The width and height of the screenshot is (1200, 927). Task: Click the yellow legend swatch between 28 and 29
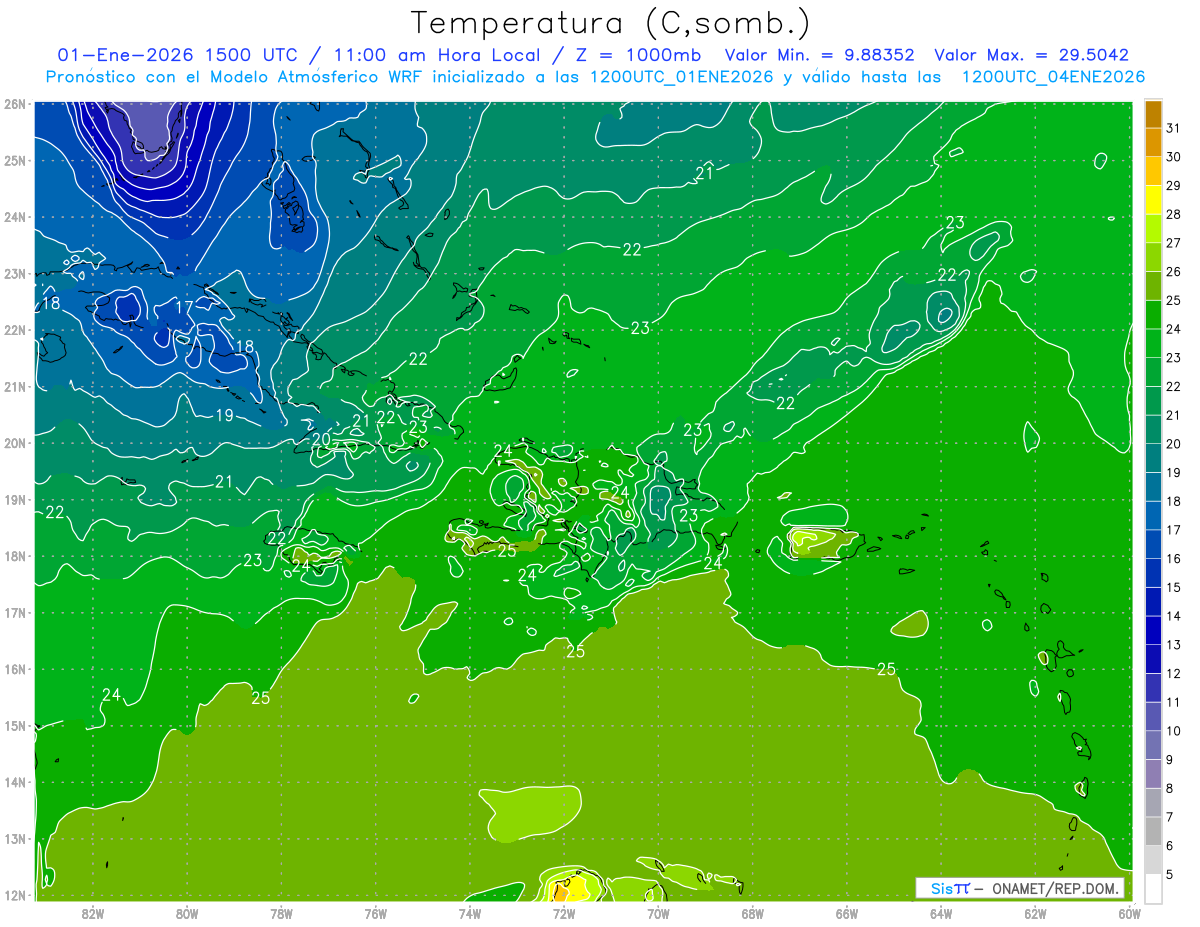pyautogui.click(x=1152, y=199)
